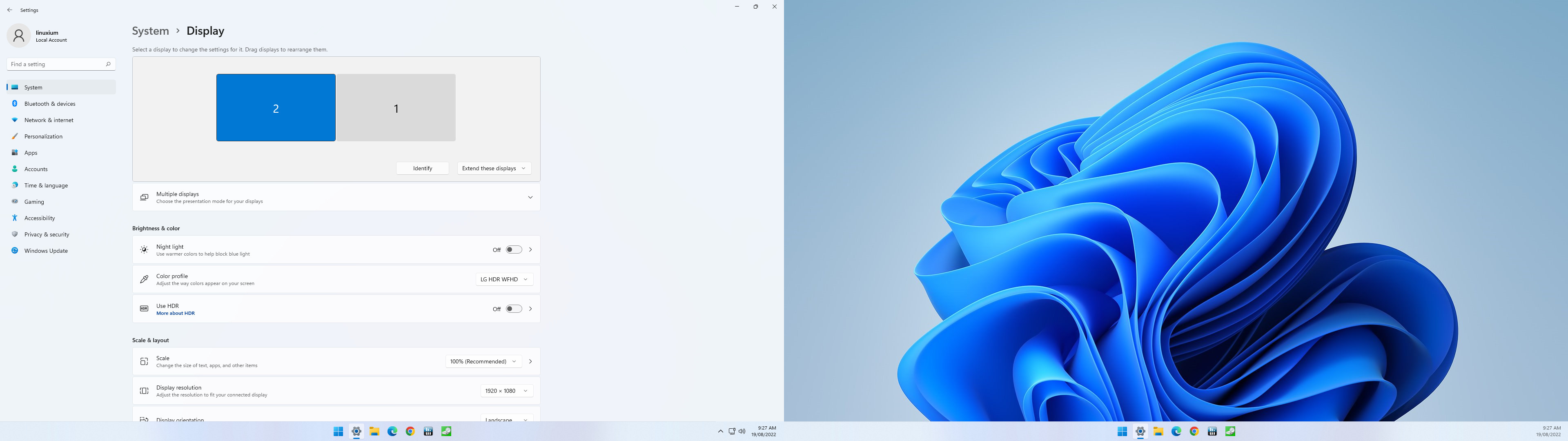Select display 2 in the arrangement preview
The height and width of the screenshot is (441, 1568).
(x=276, y=108)
